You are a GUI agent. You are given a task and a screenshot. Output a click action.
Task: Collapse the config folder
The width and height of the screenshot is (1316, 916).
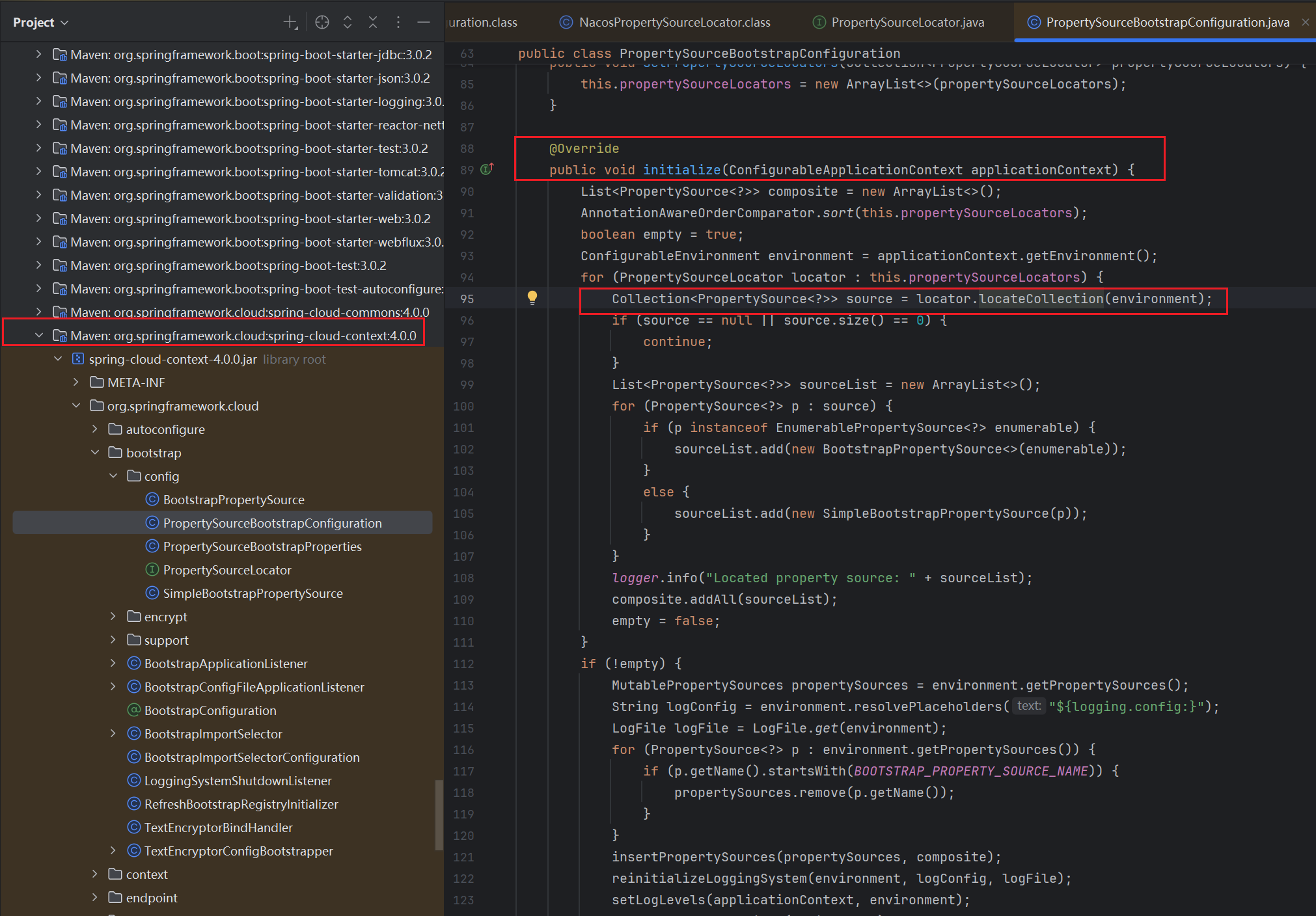click(x=113, y=476)
